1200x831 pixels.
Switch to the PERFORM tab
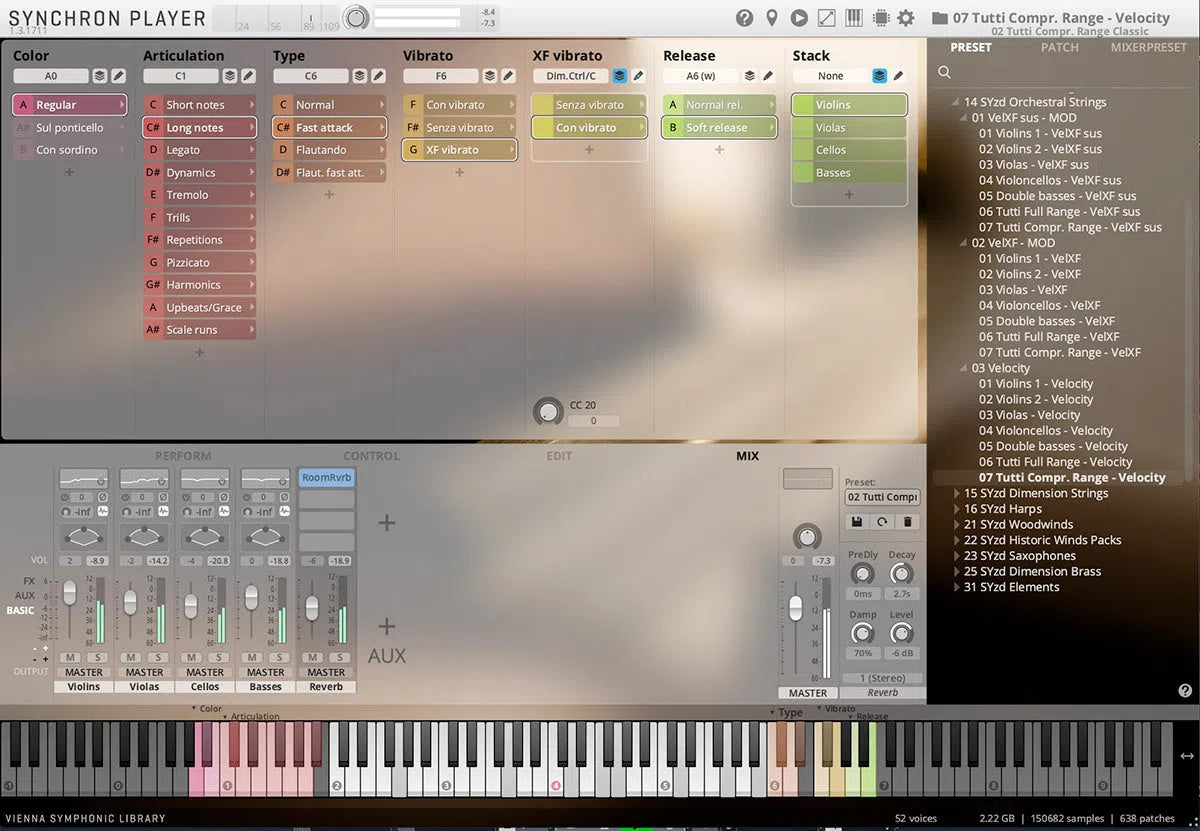pos(183,456)
